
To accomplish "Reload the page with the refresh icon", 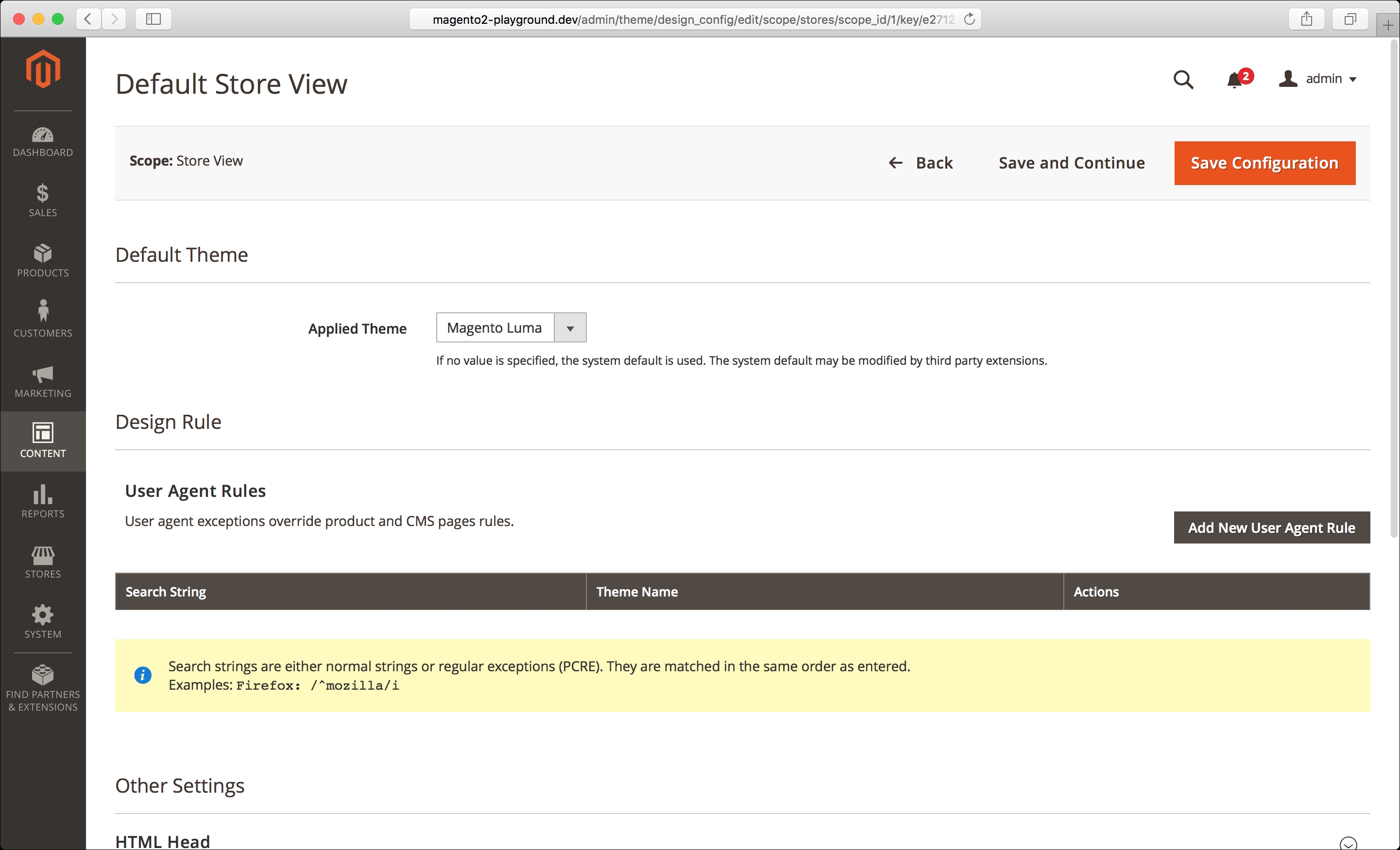I will 969,19.
